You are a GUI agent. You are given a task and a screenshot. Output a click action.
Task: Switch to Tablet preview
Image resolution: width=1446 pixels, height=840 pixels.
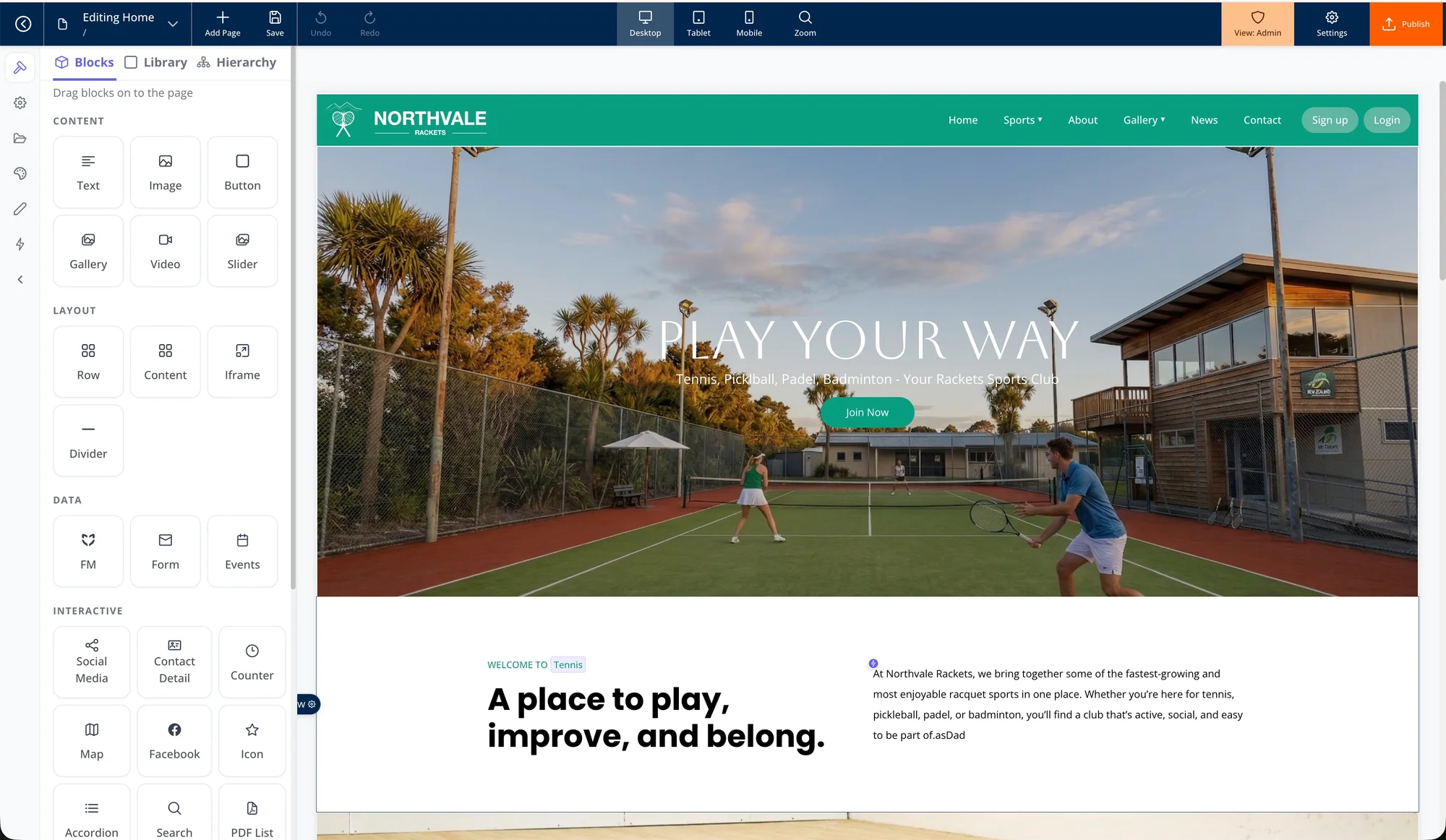(698, 24)
